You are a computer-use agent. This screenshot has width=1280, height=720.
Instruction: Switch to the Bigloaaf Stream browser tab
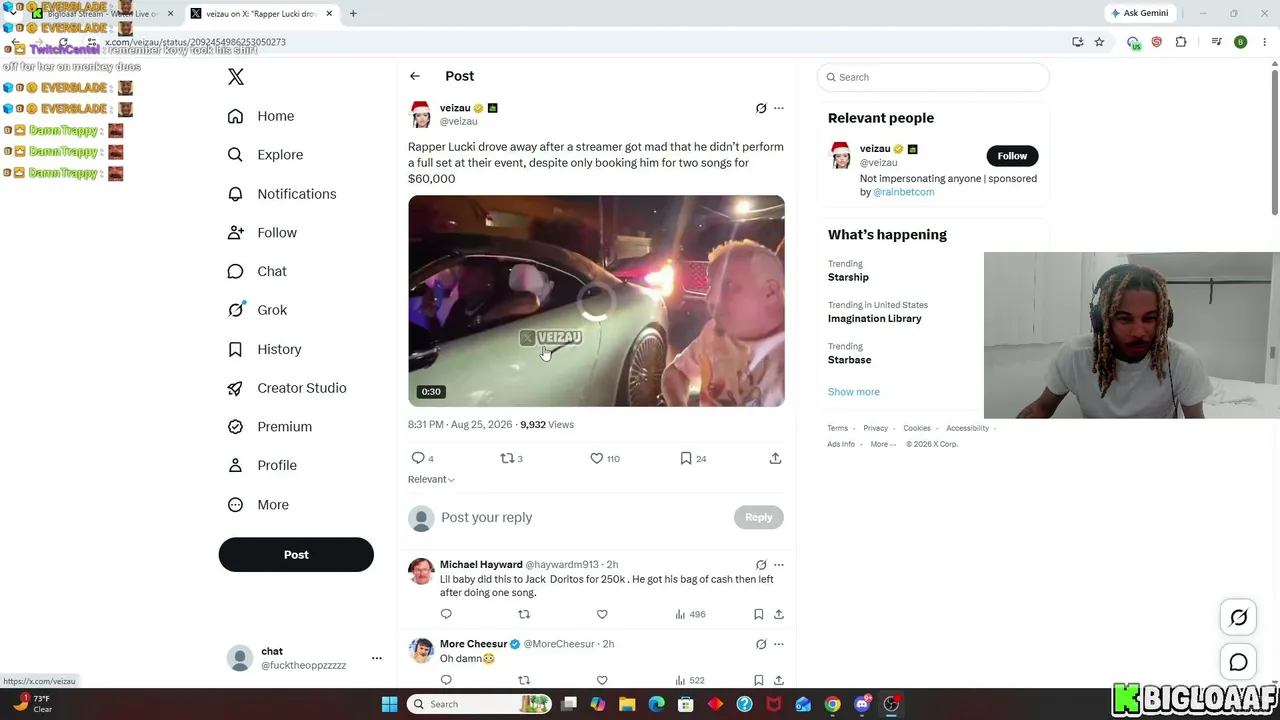(x=102, y=14)
